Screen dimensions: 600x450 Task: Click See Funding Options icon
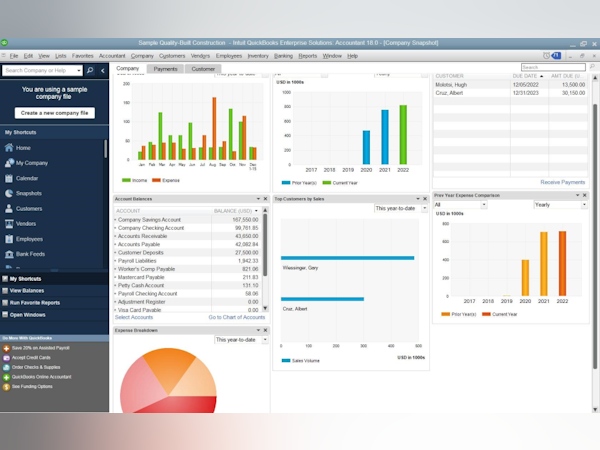6,387
